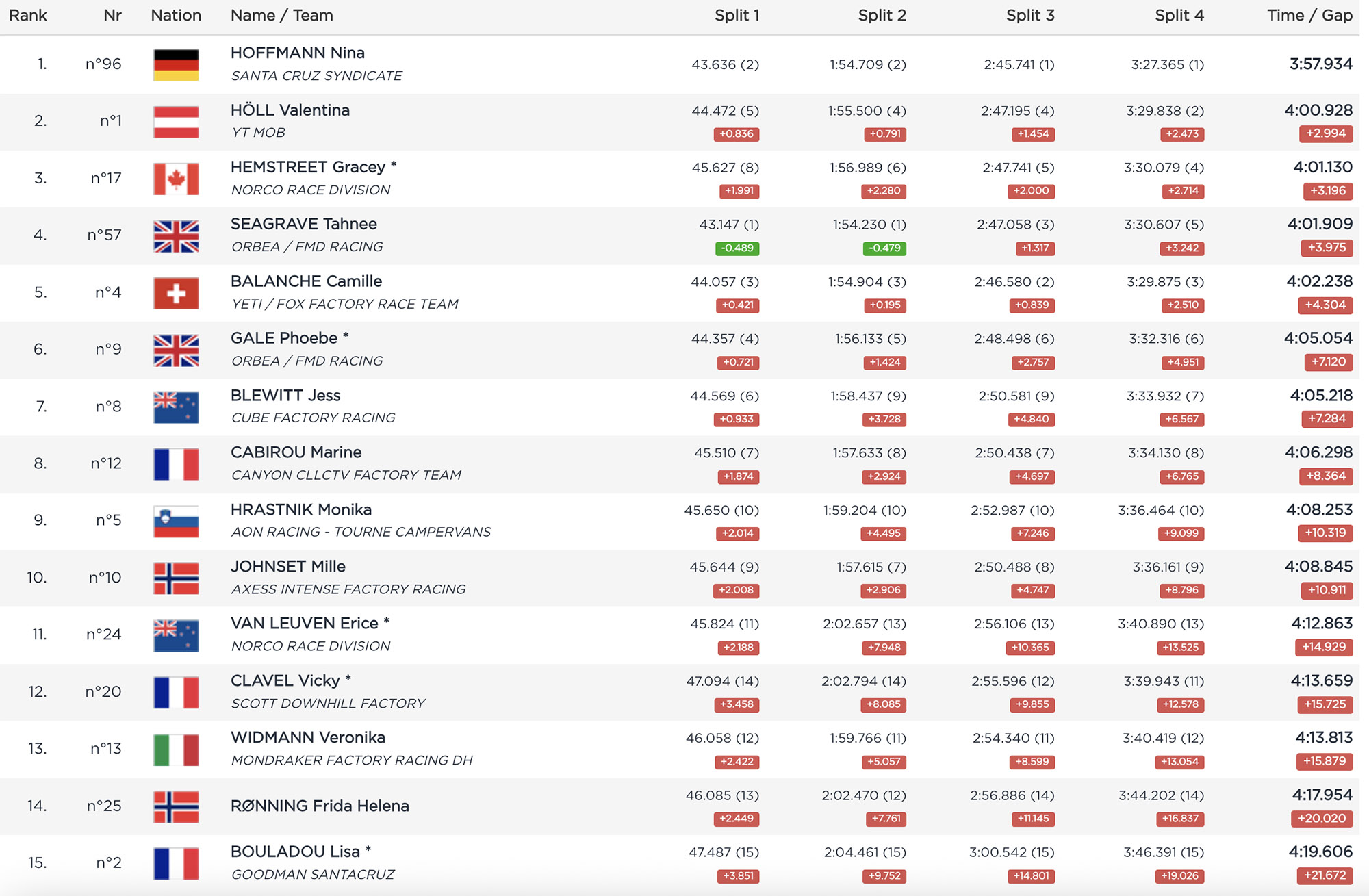Click the Nation column header
The height and width of the screenshot is (896, 1369).
(176, 15)
